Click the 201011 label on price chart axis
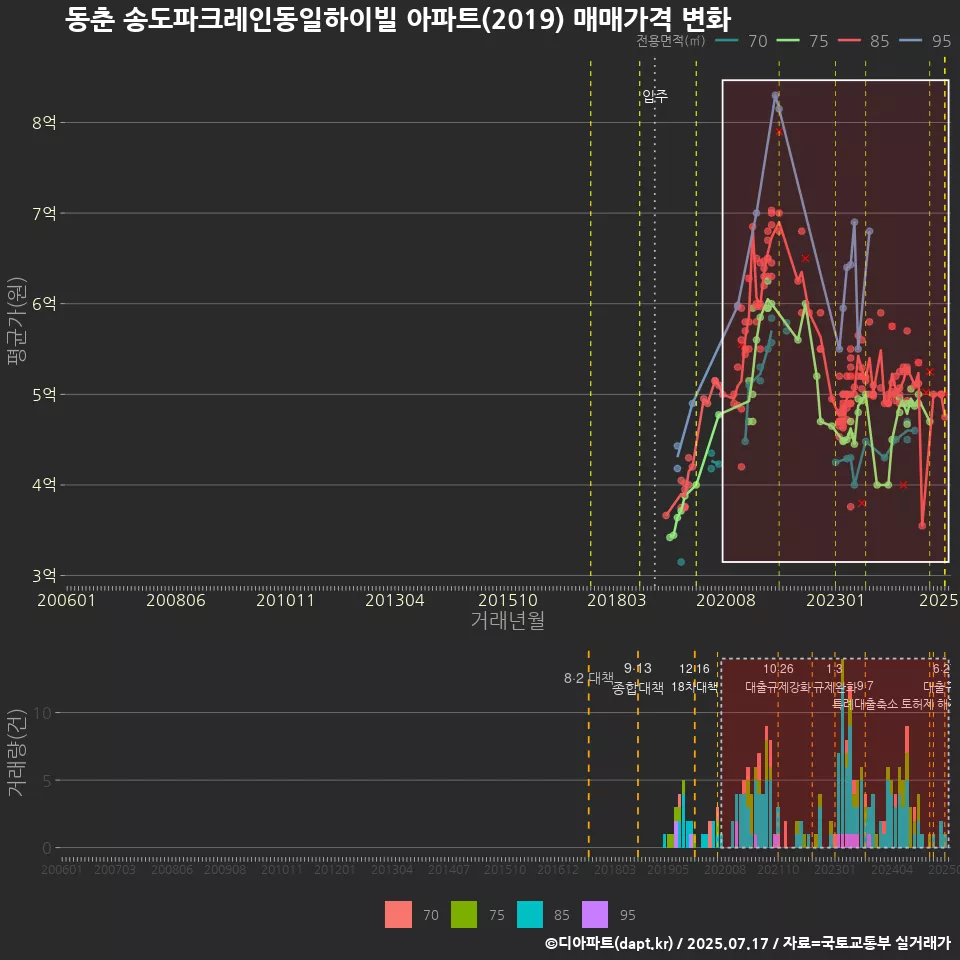The image size is (960, 960). pos(285,600)
